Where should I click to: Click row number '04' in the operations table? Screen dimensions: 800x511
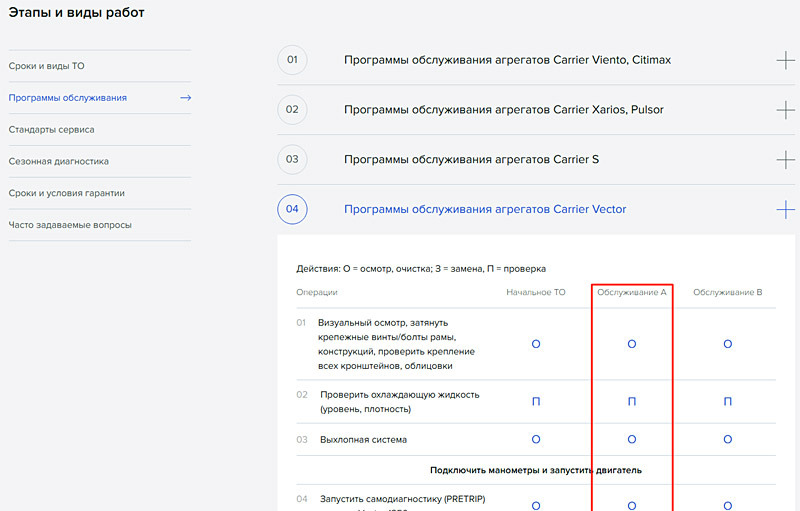[x=302, y=499]
